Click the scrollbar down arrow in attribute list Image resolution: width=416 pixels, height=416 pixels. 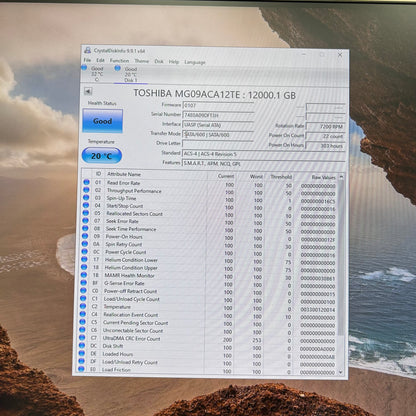[341, 372]
